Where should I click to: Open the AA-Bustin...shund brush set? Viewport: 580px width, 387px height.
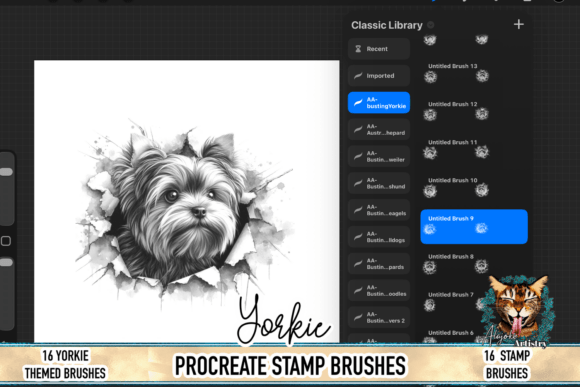[379, 183]
